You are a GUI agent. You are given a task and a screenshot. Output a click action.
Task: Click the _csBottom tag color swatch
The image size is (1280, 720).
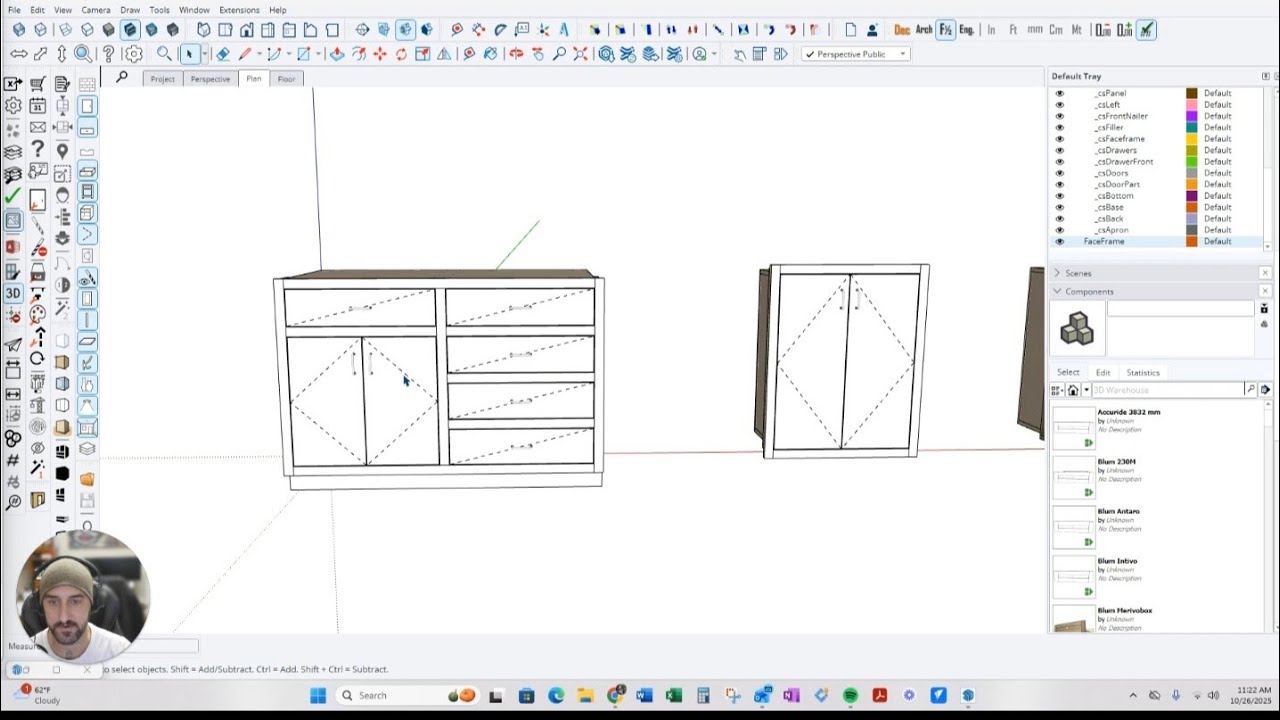[1192, 196]
